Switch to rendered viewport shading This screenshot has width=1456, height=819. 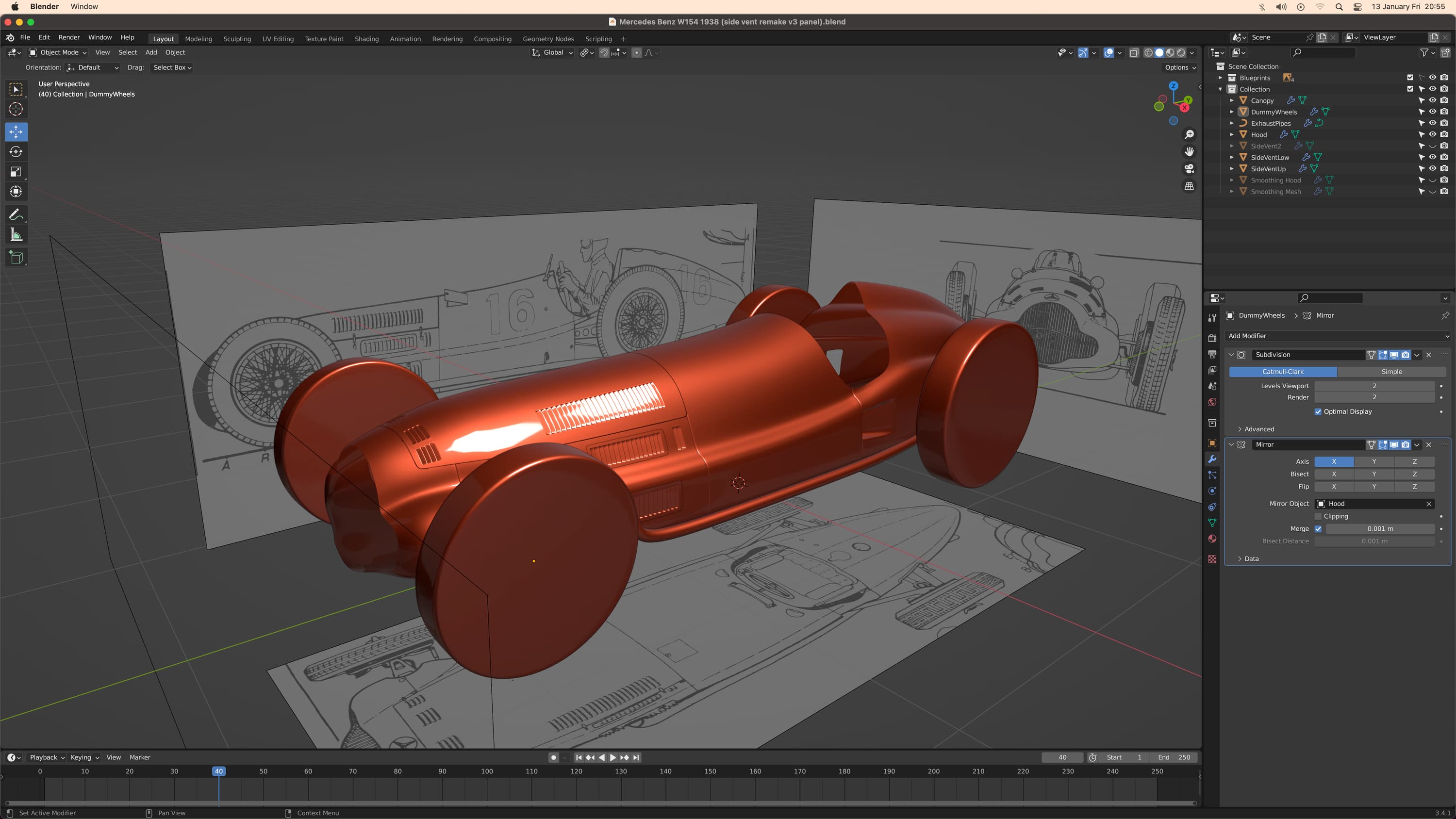[1181, 52]
